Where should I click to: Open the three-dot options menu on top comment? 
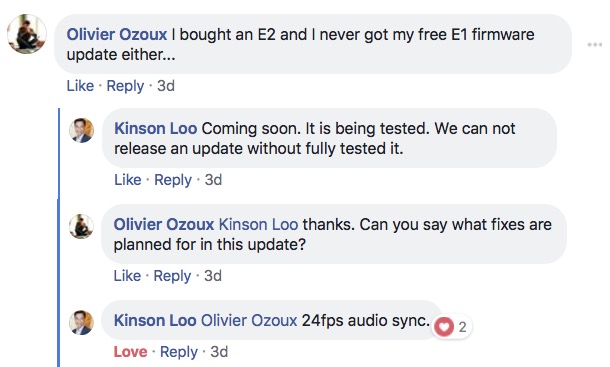pos(594,45)
